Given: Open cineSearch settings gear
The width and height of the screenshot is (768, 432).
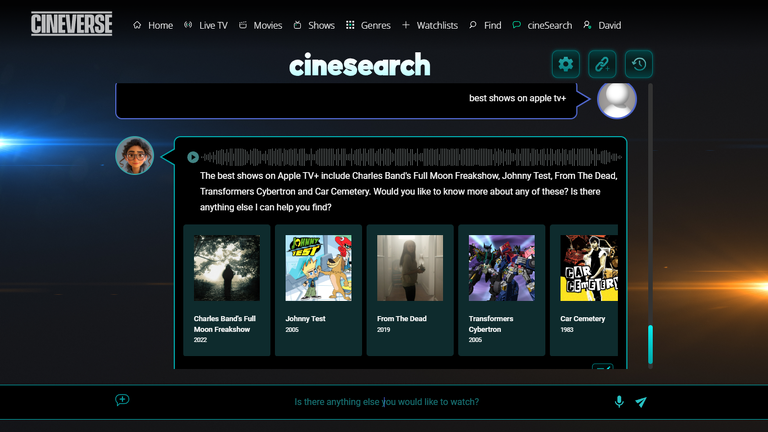Looking at the screenshot, I should (566, 64).
